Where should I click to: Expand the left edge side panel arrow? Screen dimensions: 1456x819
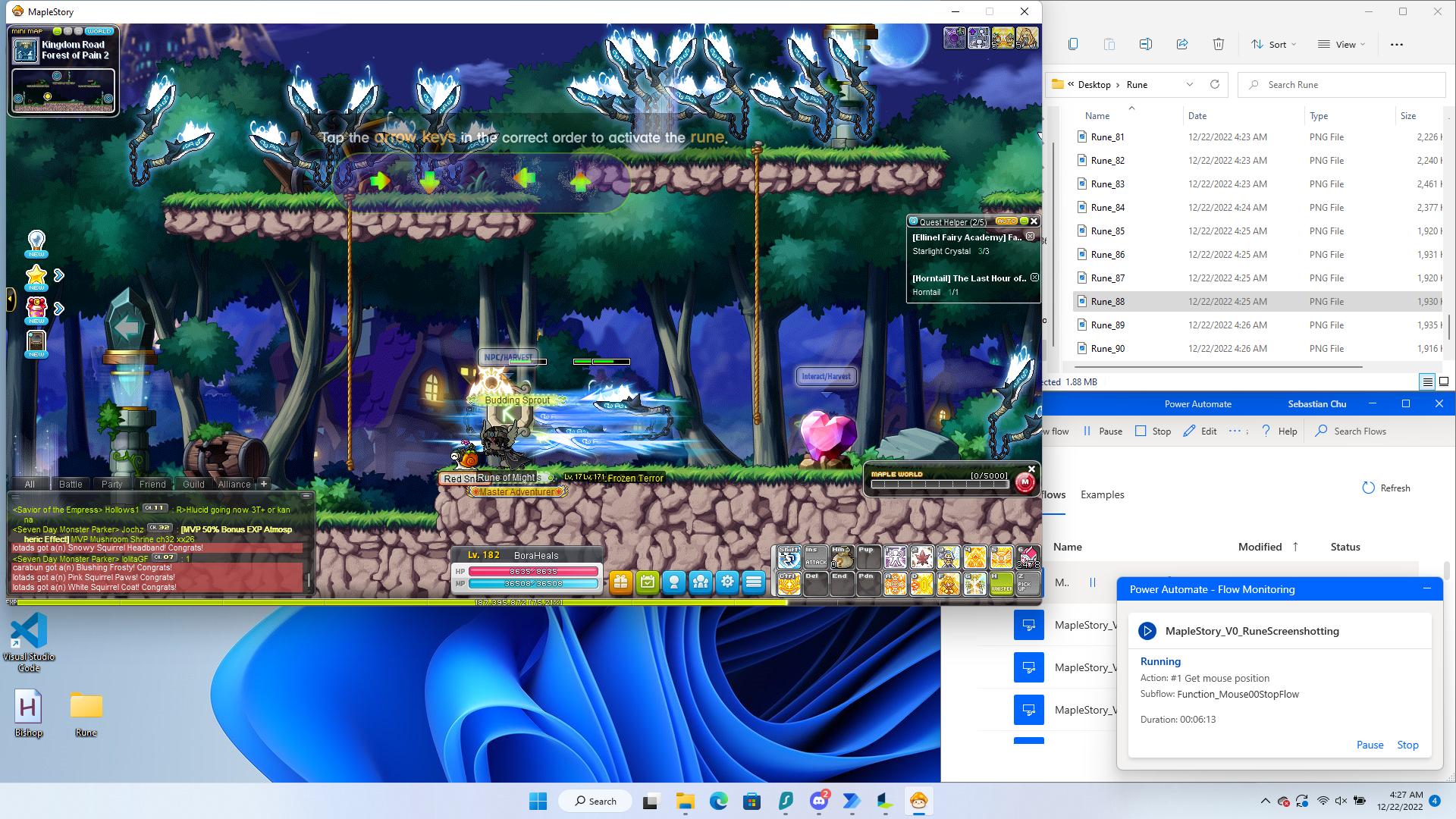coord(10,299)
